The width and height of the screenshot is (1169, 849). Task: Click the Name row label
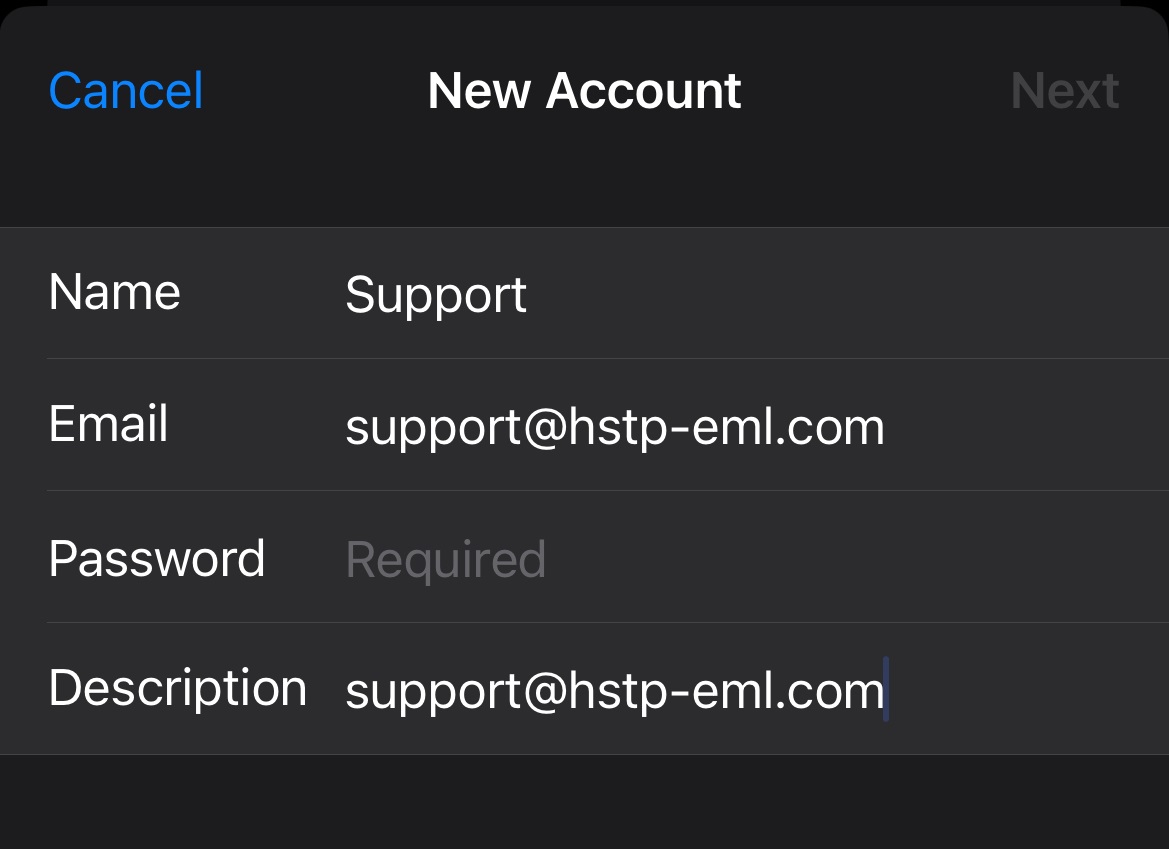[x=114, y=293]
